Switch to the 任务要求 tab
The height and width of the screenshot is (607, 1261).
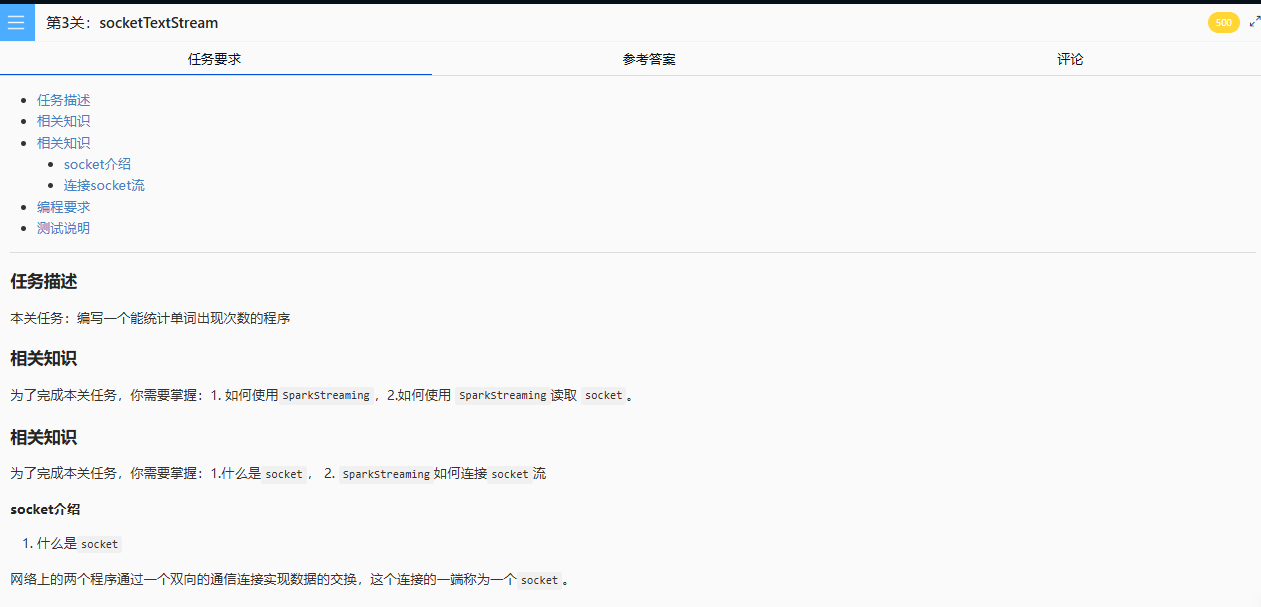[215, 59]
